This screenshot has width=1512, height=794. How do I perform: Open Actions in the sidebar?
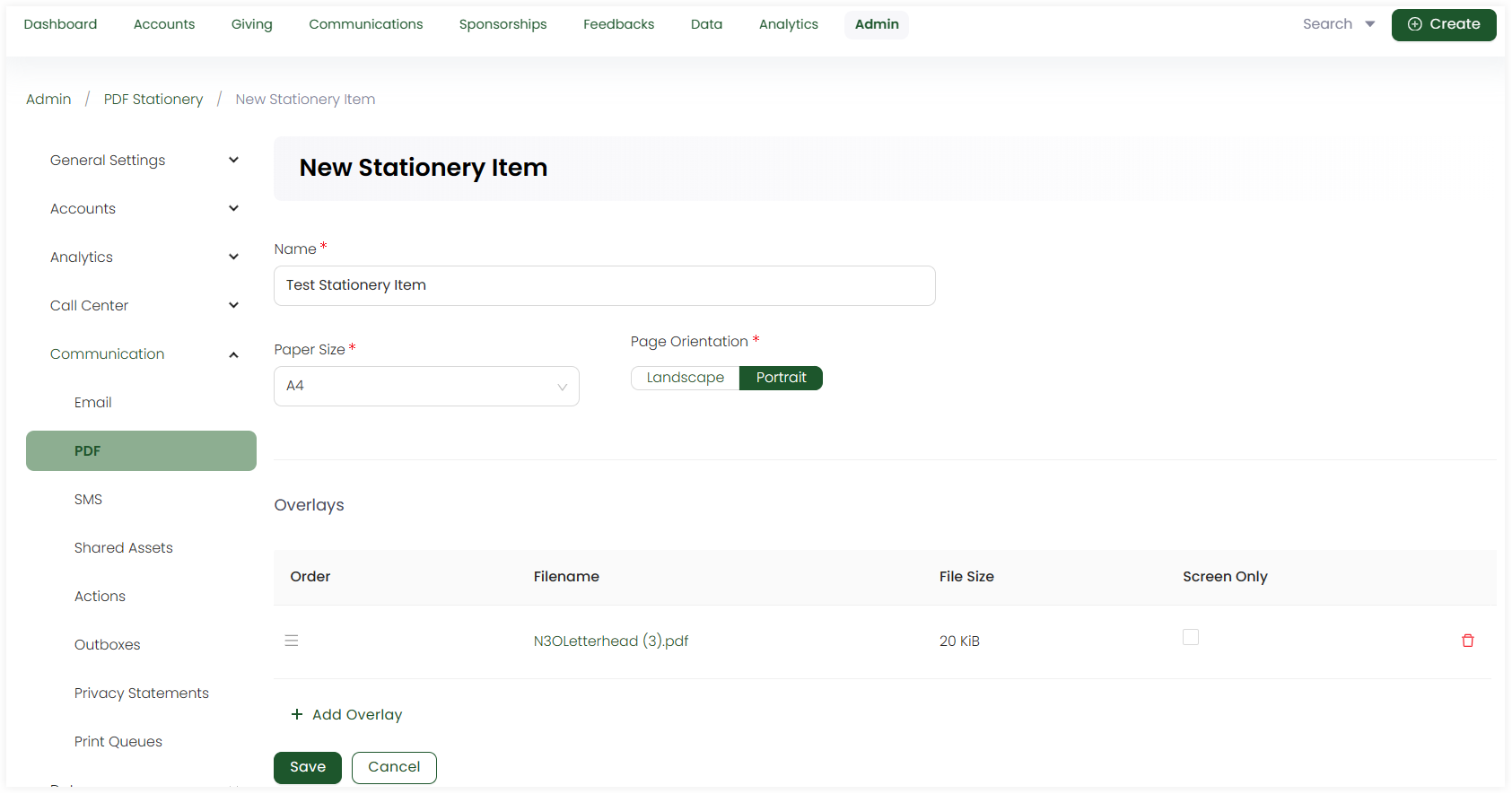(x=100, y=597)
